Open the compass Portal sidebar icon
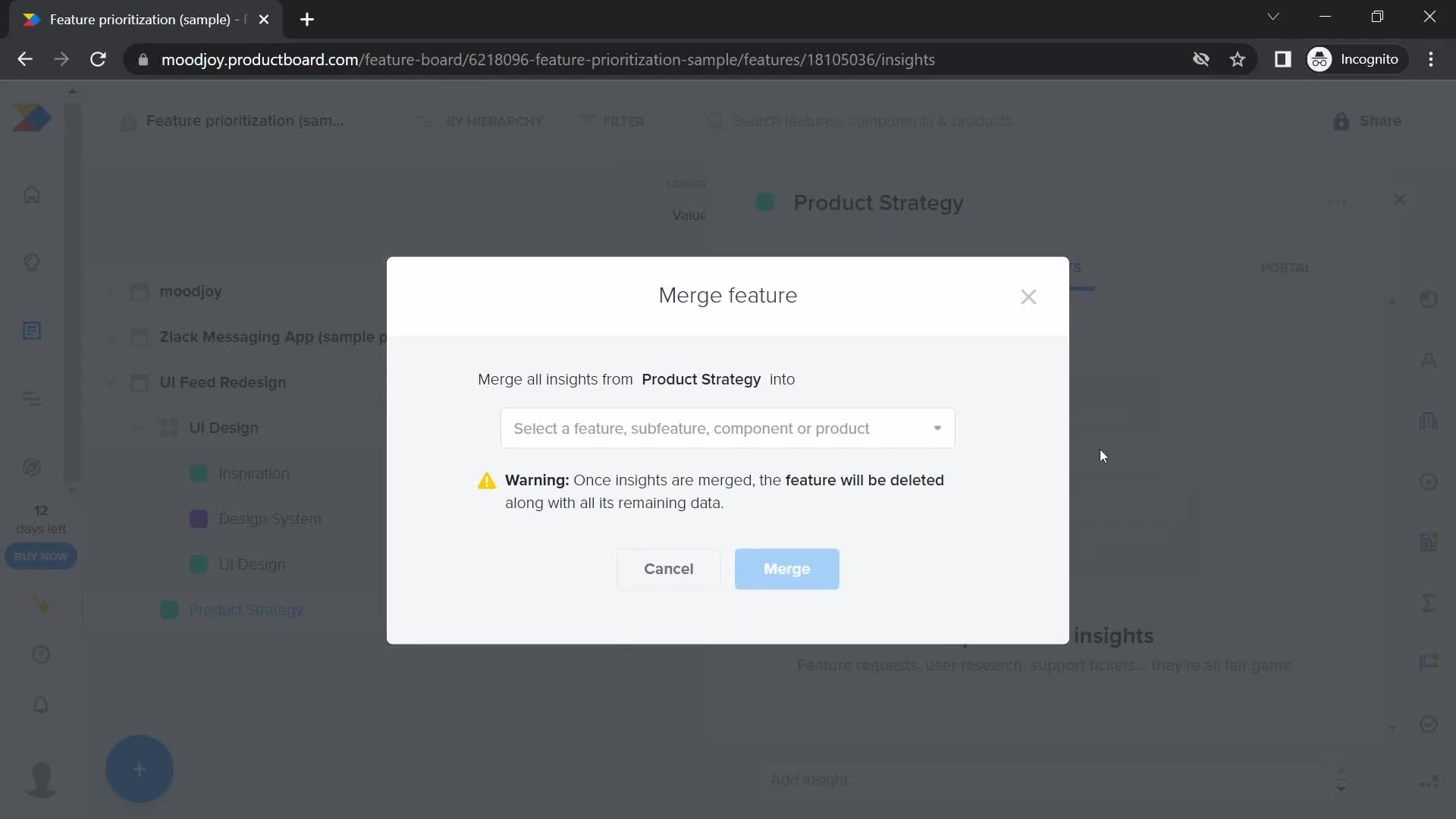The width and height of the screenshot is (1456, 819). (32, 467)
